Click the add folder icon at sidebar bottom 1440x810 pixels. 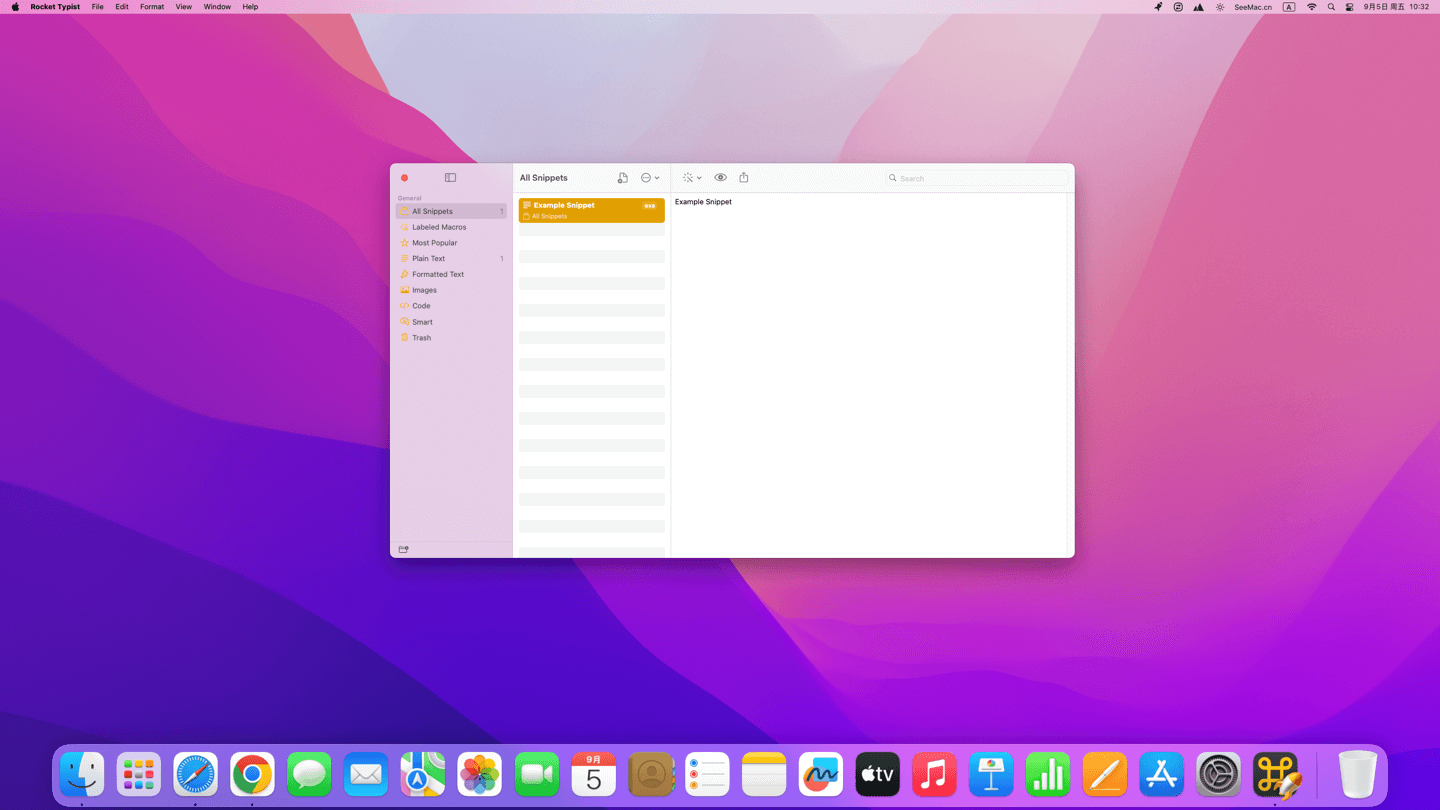click(x=404, y=549)
